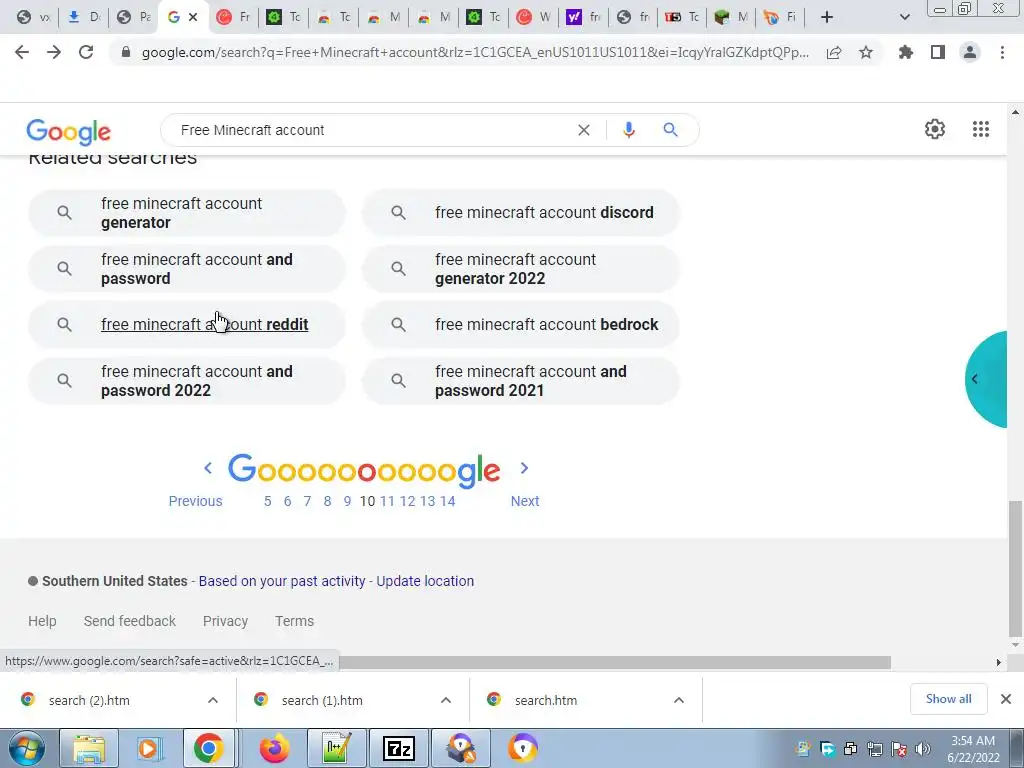Screen dimensions: 1024x768
Task: Open the Chrome side panel icon
Action: tap(938, 52)
